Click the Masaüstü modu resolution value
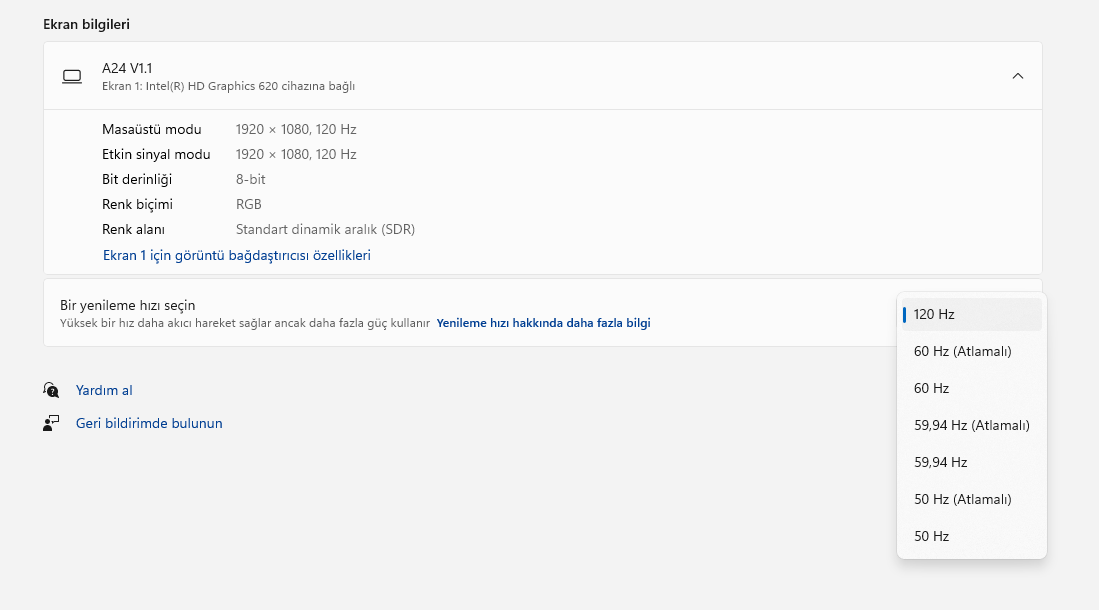This screenshot has width=1099, height=610. coord(296,129)
